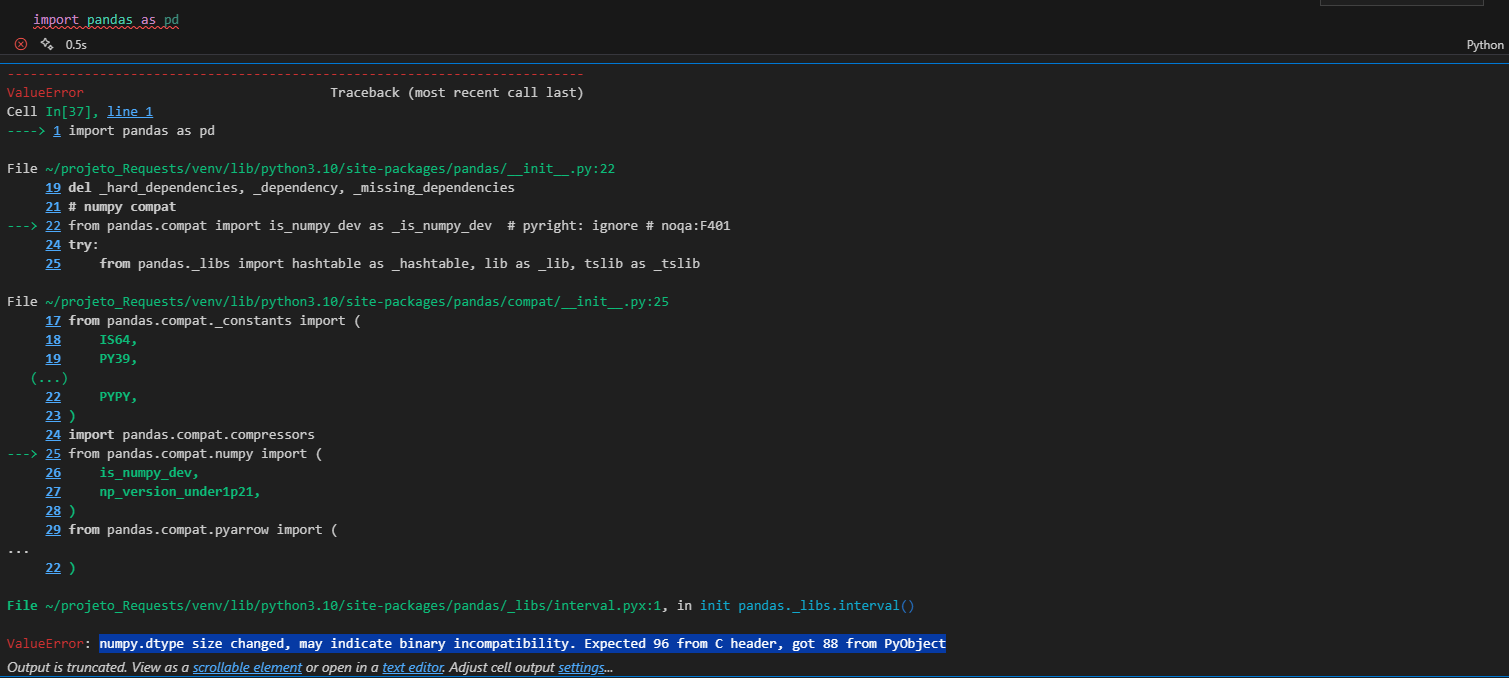This screenshot has height=678, width=1509.
Task: Open line link 26 for 'is_numpy_dev,'
Action: point(53,473)
